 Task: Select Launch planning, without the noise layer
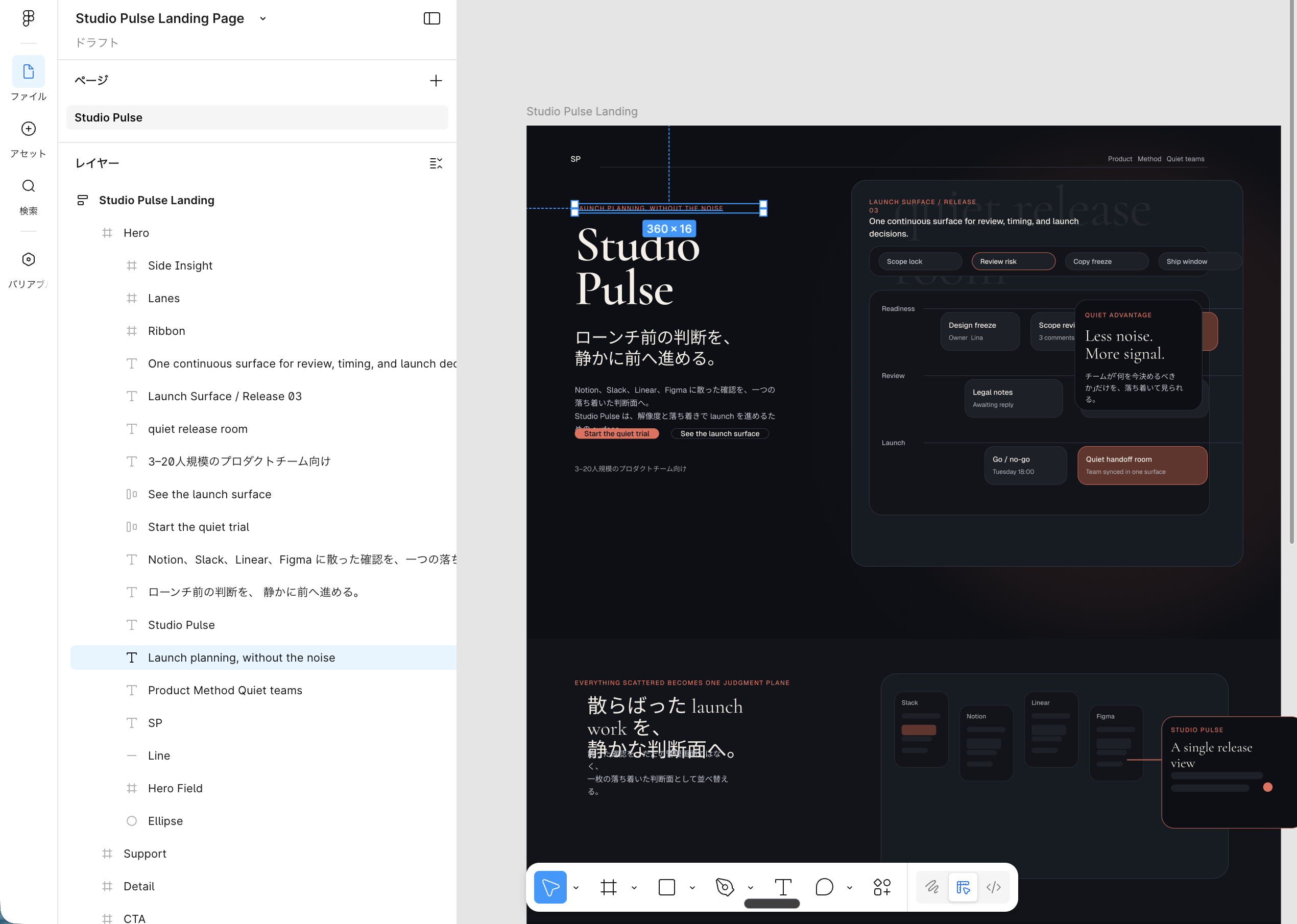[x=263, y=658]
